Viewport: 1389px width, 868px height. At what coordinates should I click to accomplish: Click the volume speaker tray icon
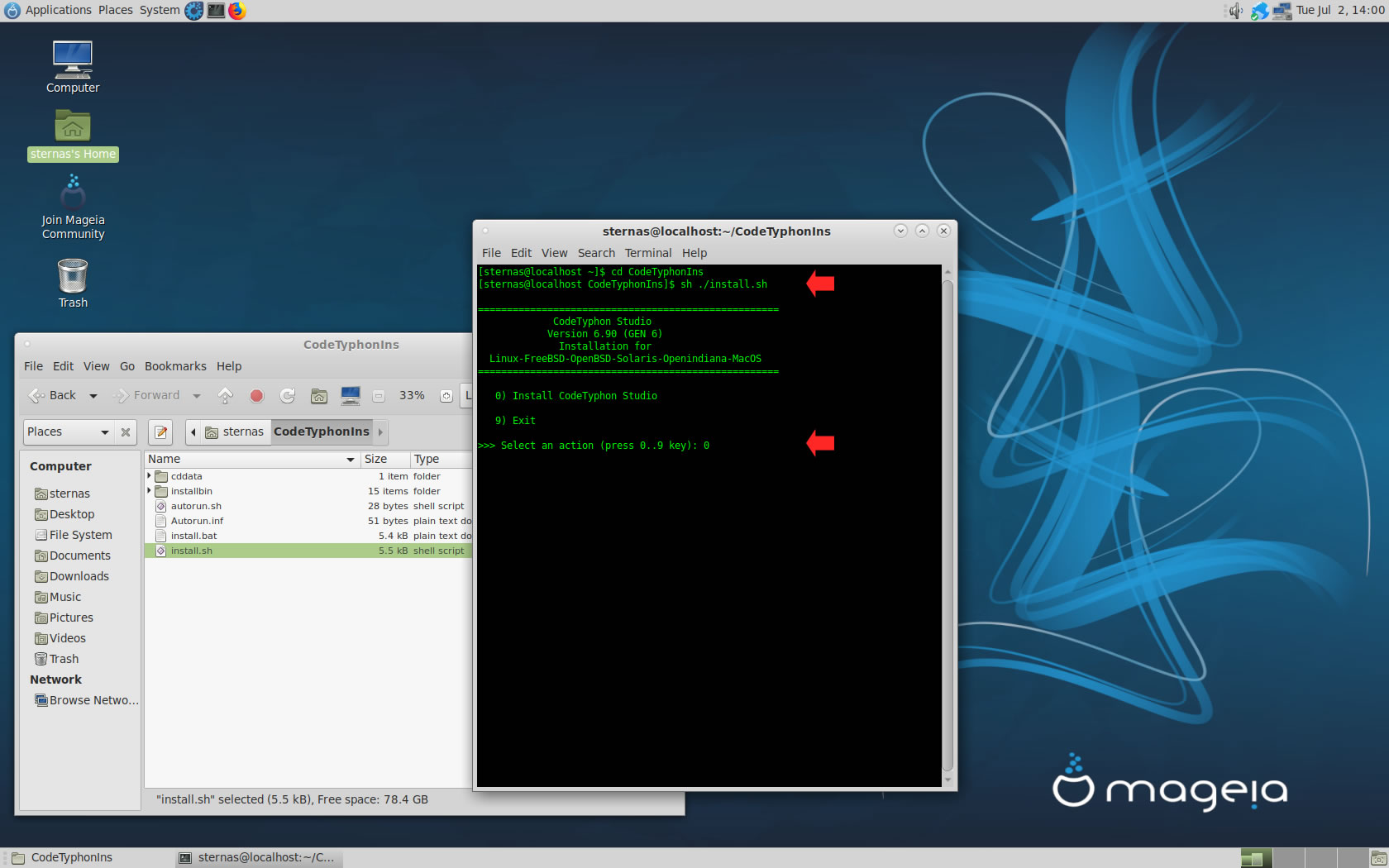(1235, 11)
